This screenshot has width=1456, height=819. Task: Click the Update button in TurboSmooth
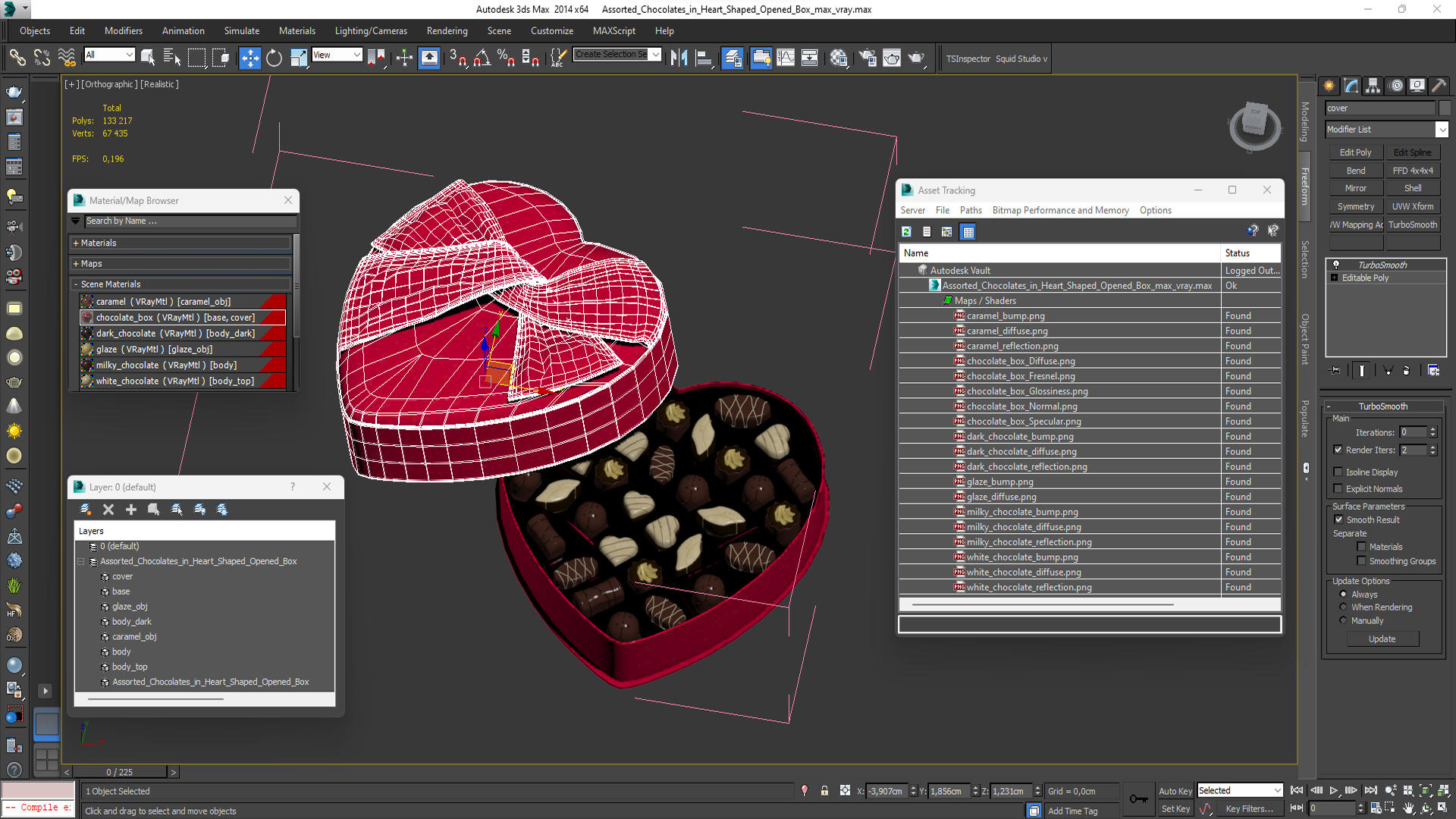click(x=1382, y=639)
